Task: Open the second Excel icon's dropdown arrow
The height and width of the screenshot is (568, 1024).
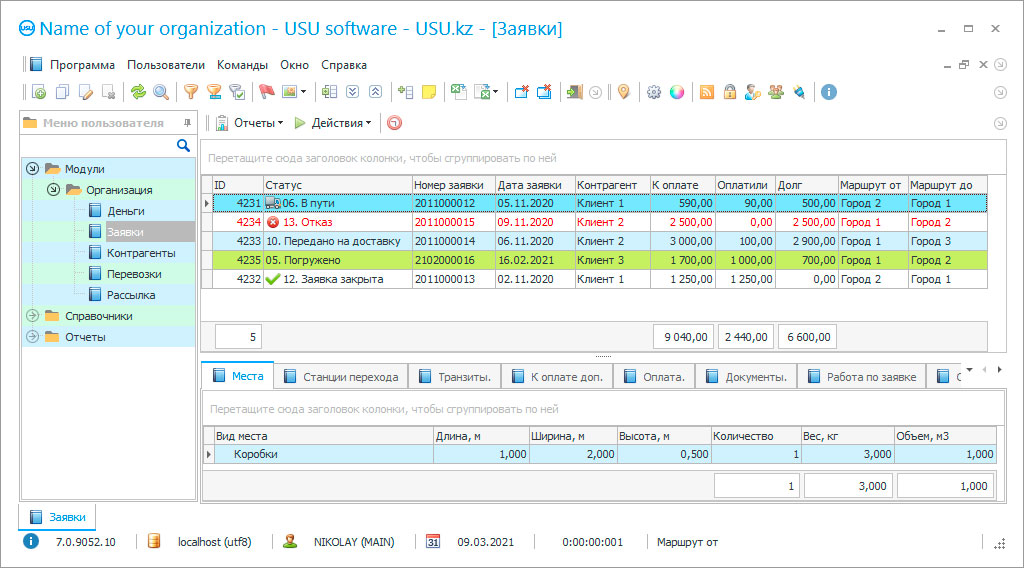Action: 496,92
